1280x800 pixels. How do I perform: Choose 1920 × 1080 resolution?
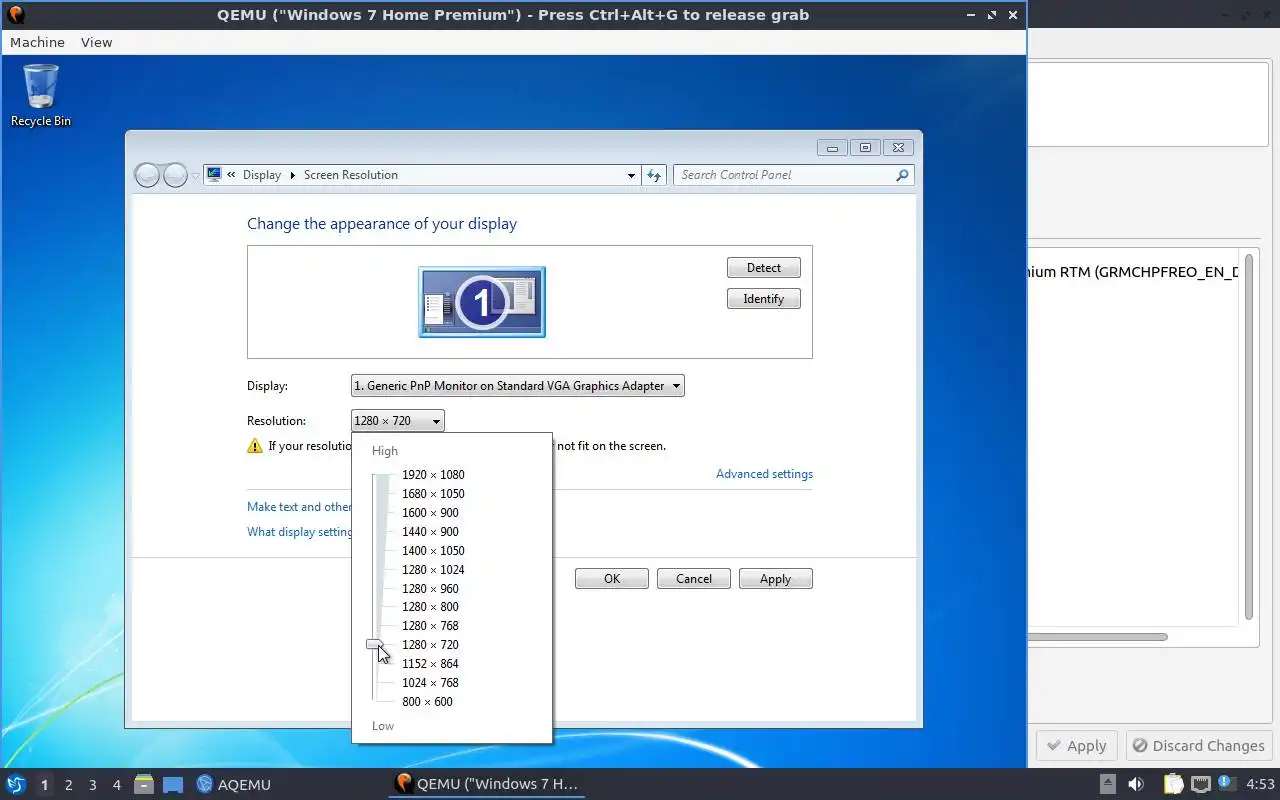(x=433, y=475)
